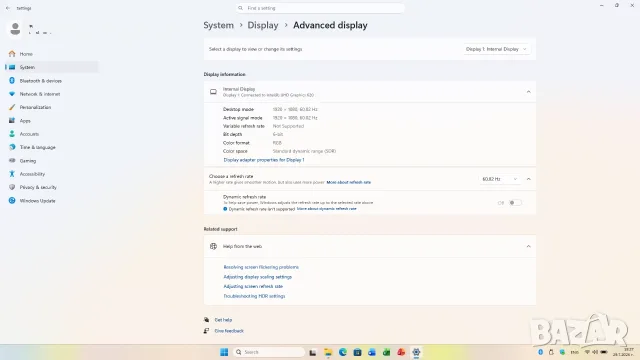Go to the Accessibility settings
640x360 pixels.
coord(32,174)
